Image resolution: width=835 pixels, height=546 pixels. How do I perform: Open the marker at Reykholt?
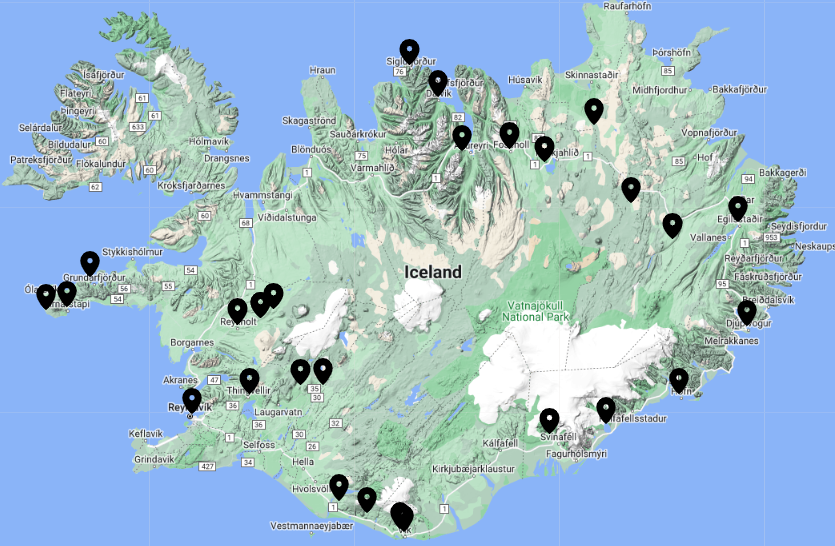pyautogui.click(x=237, y=310)
